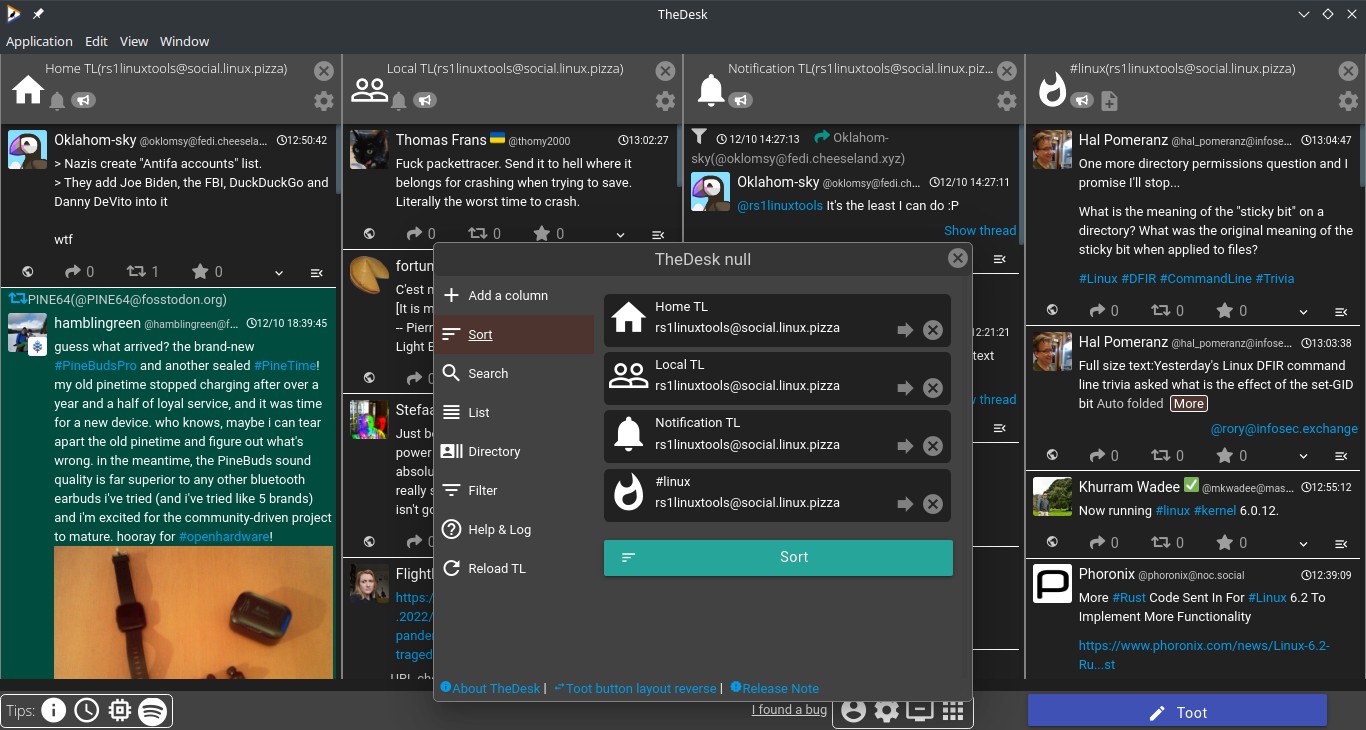Toggle the notification bell in Local TL header
Viewport: 1366px width, 730px height.
(399, 101)
